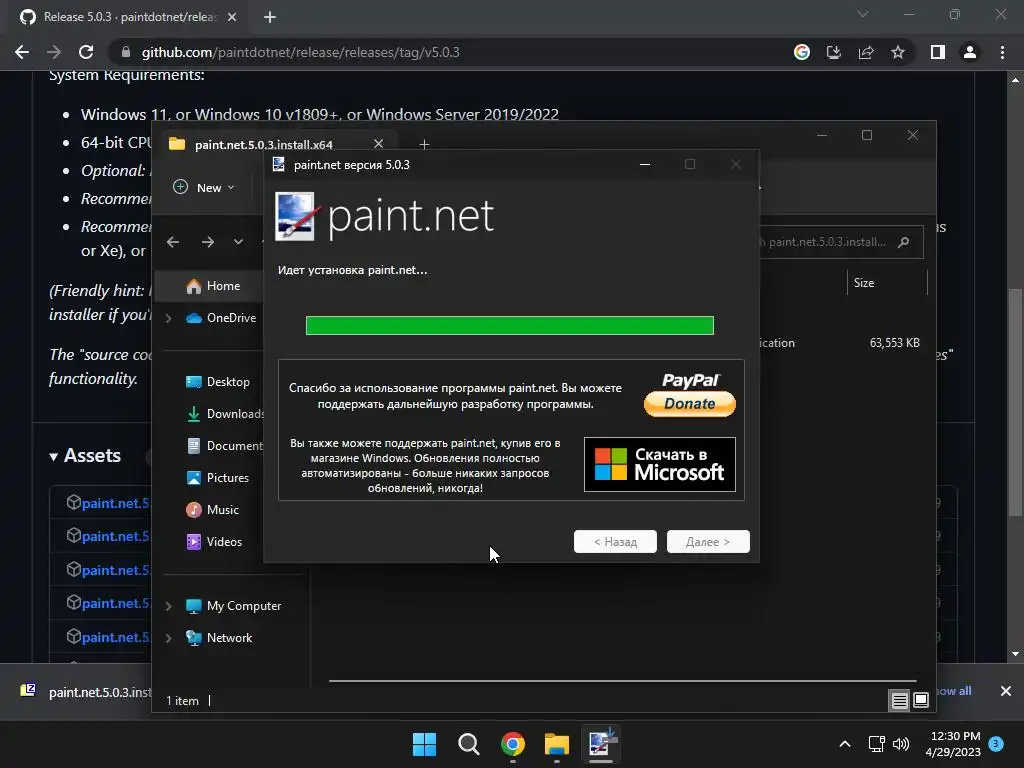Open the Microsoft Store download badge

pos(660,464)
